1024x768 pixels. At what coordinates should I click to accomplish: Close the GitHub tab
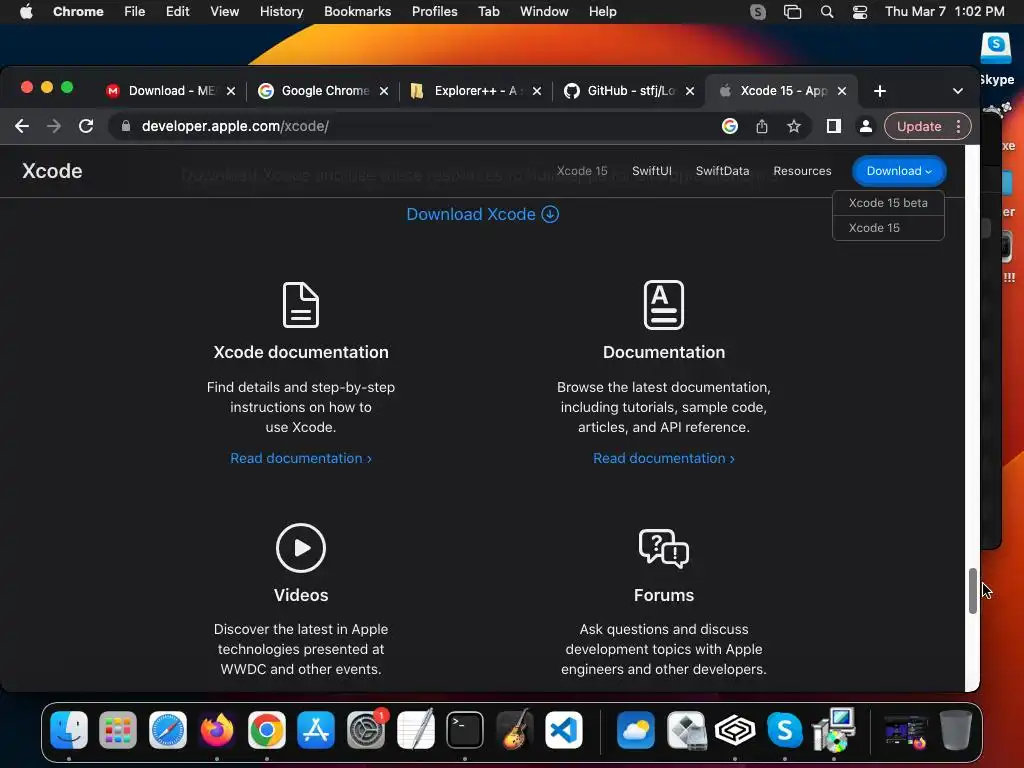(690, 91)
